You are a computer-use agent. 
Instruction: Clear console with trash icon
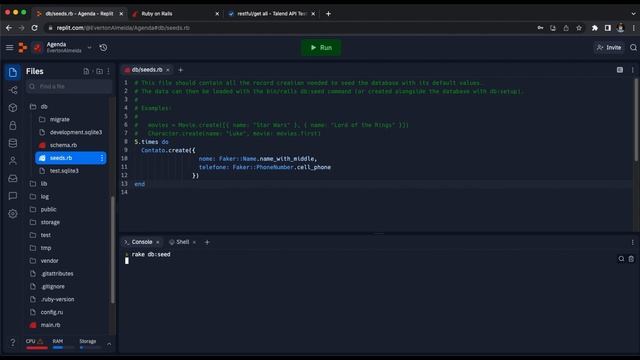coord(631,259)
